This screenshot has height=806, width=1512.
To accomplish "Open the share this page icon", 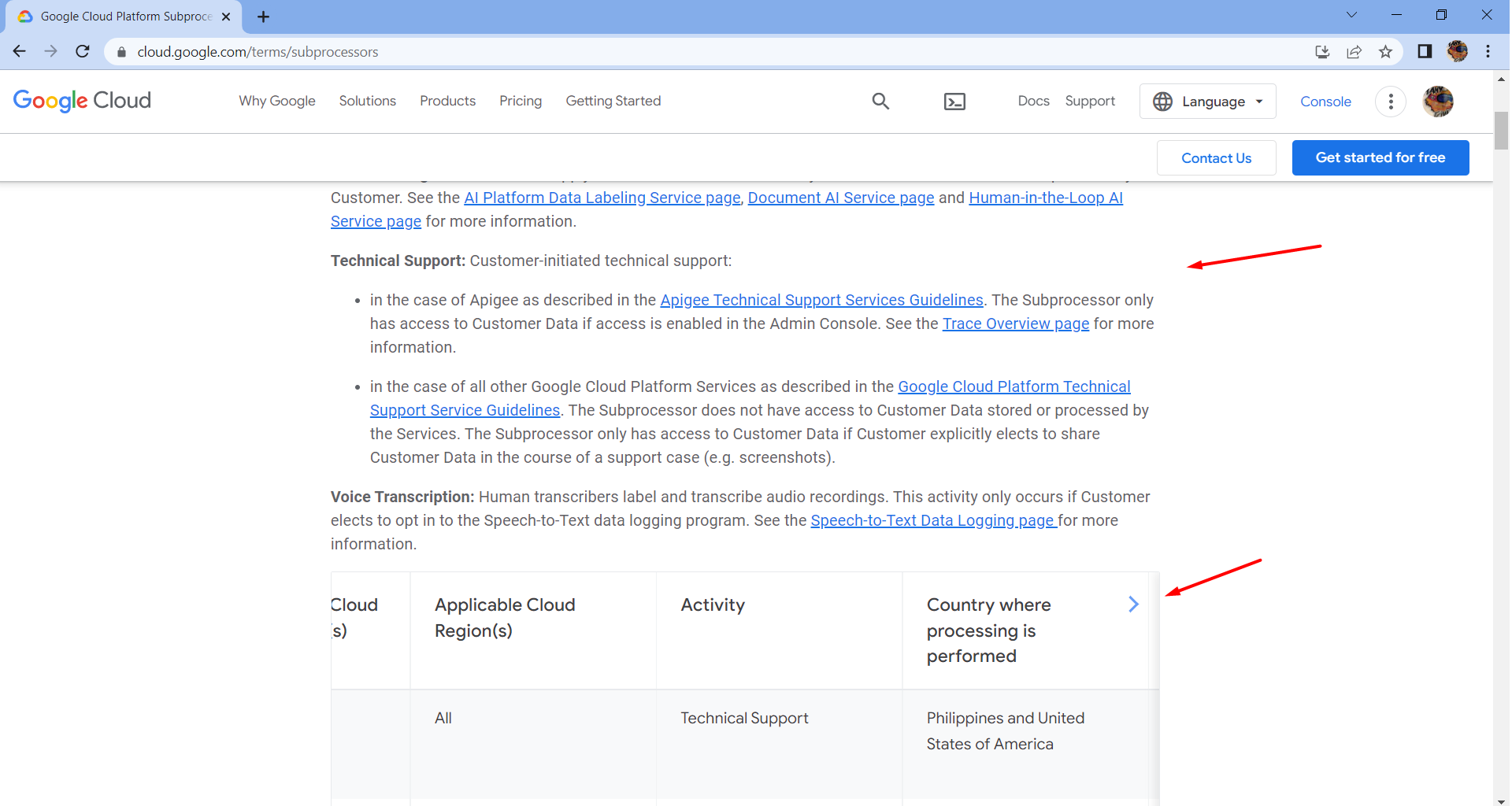I will [x=1354, y=51].
